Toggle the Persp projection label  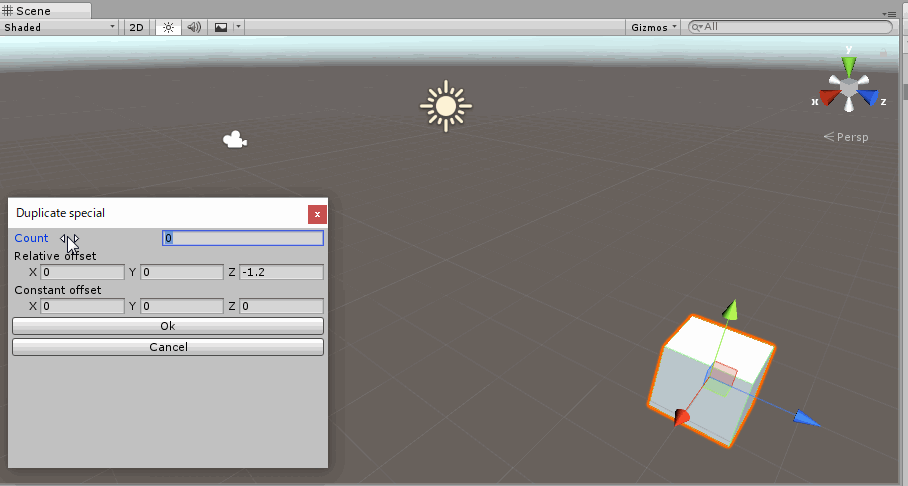point(846,137)
